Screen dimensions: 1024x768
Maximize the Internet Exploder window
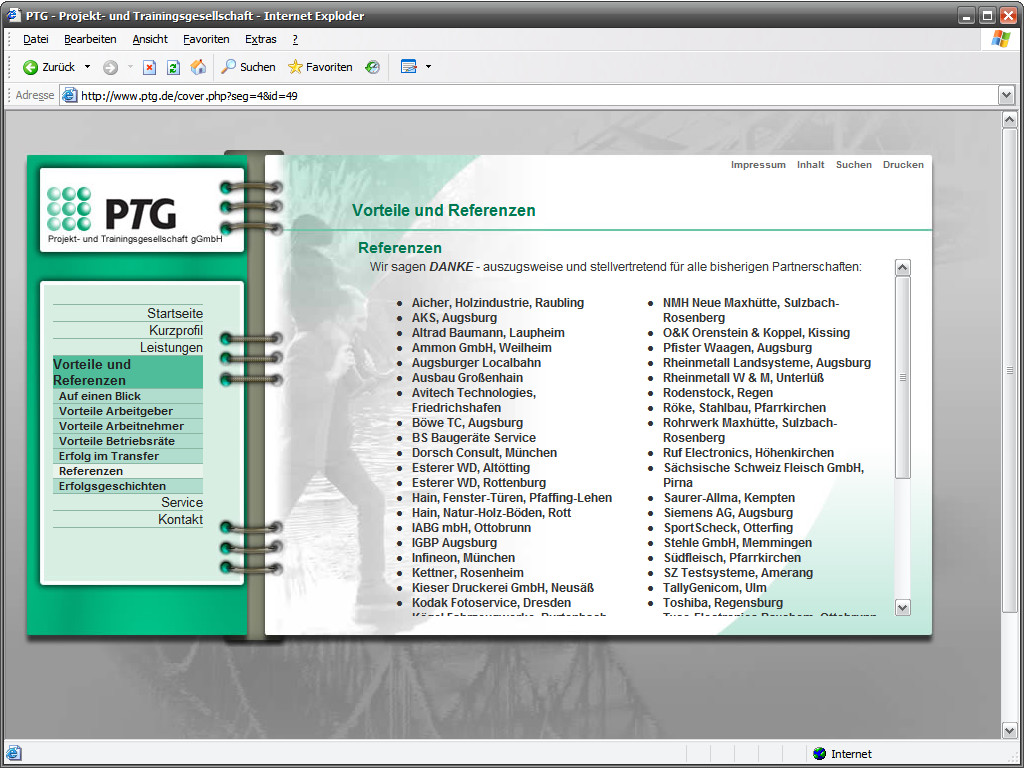click(x=987, y=16)
